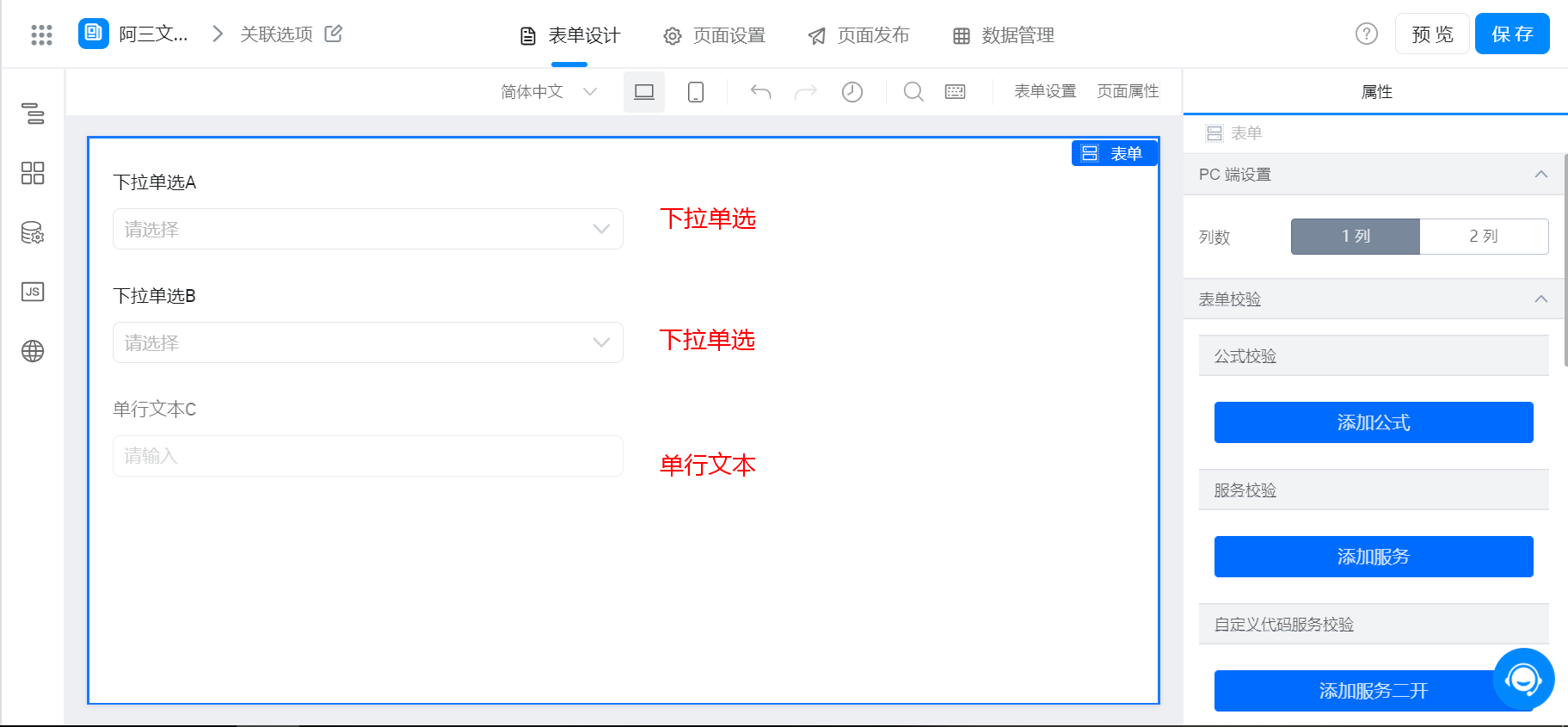This screenshot has height=727, width=1568.
Task: Open the JS action panel icon
Action: [x=33, y=292]
